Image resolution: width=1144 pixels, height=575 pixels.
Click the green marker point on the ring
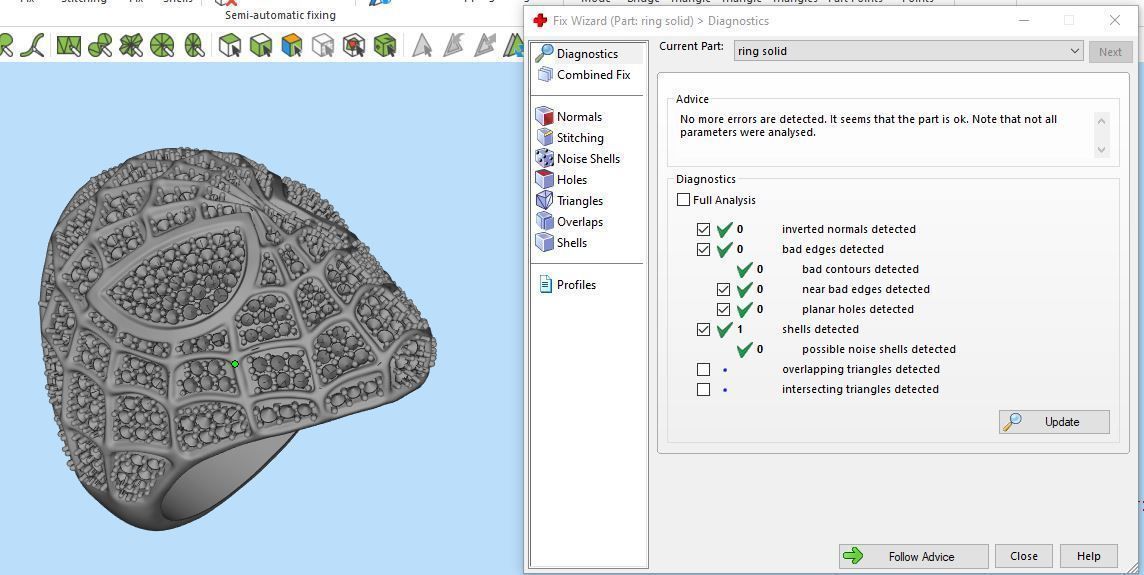pos(235,363)
